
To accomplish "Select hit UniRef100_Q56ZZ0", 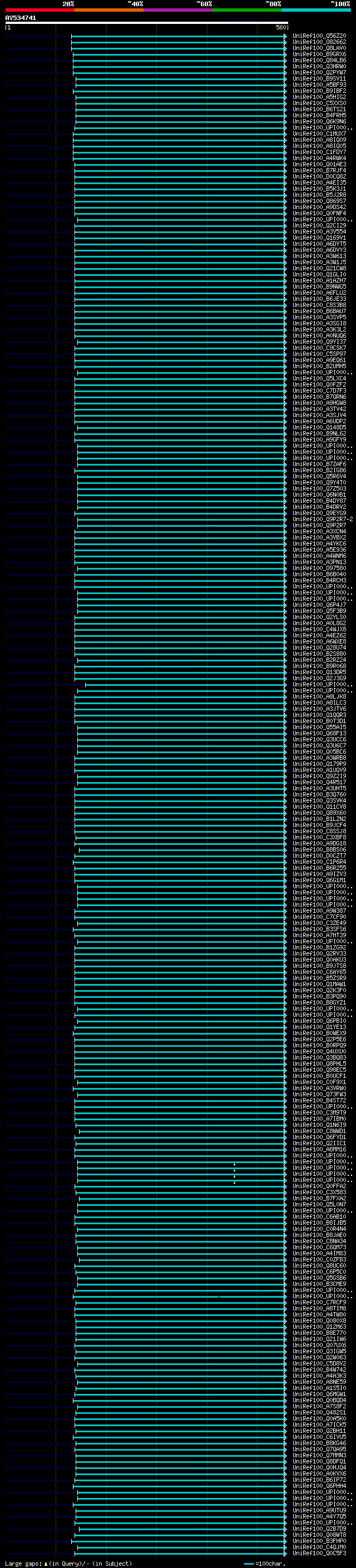I will 319,36.
